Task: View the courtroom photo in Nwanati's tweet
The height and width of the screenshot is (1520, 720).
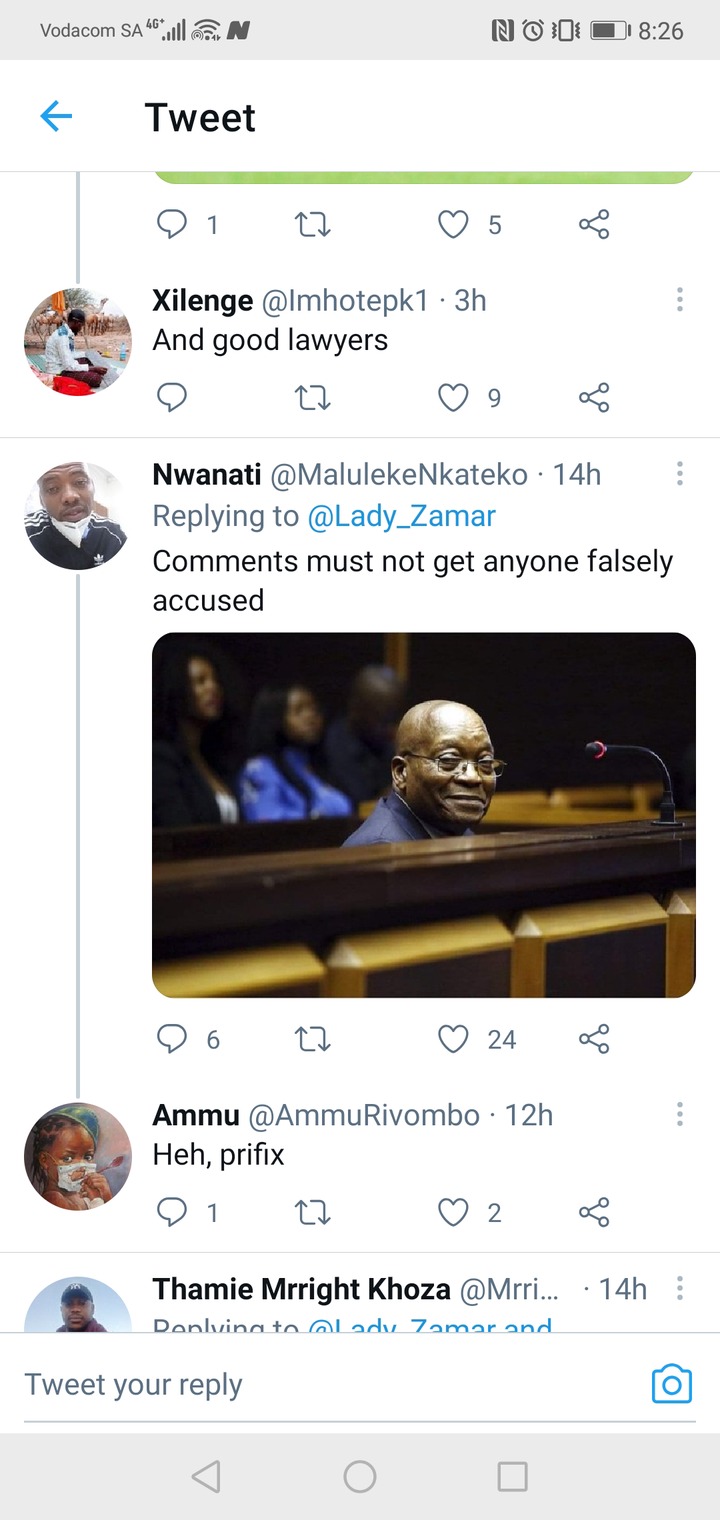Action: tap(424, 815)
